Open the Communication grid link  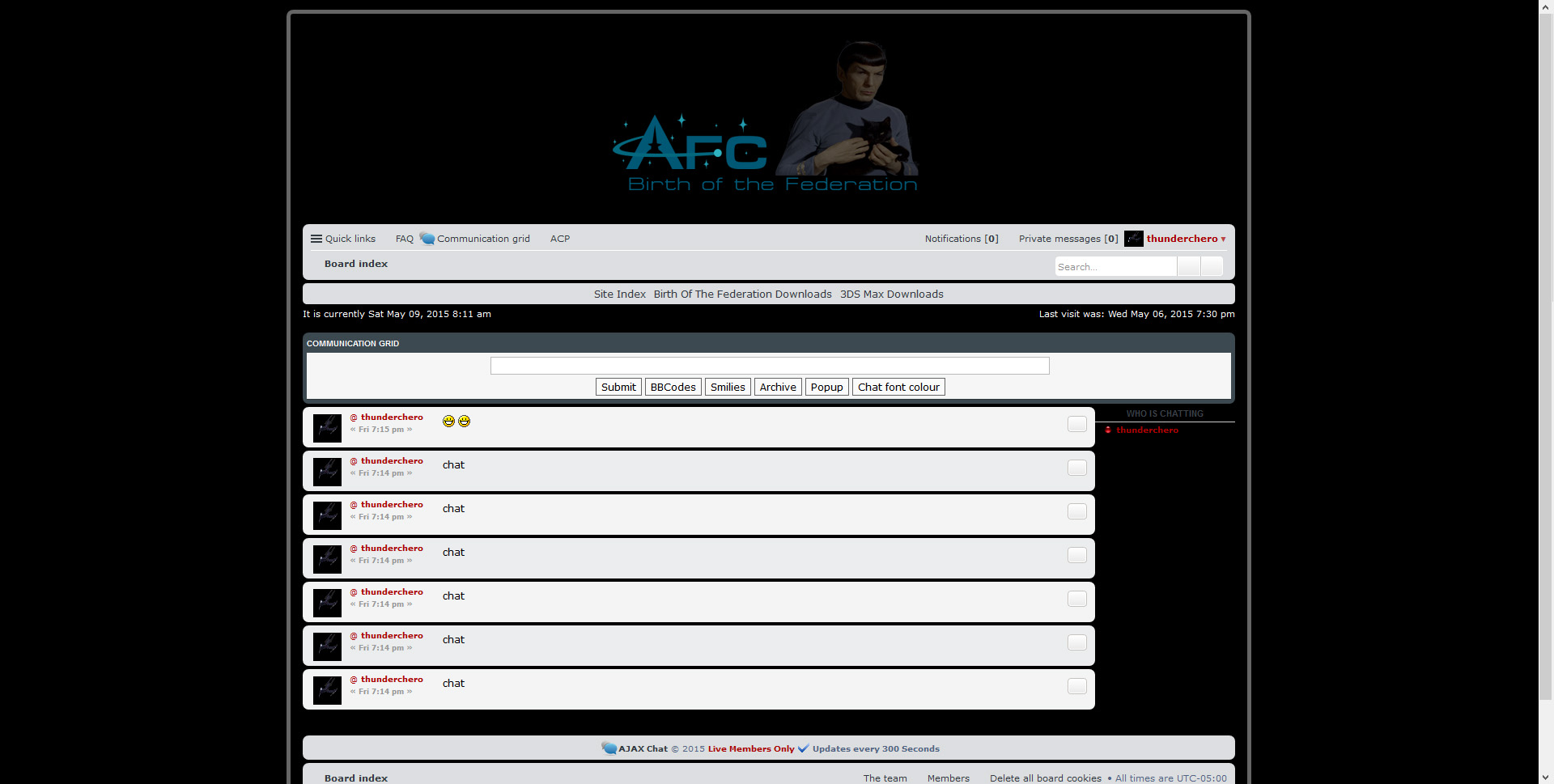[x=483, y=239]
